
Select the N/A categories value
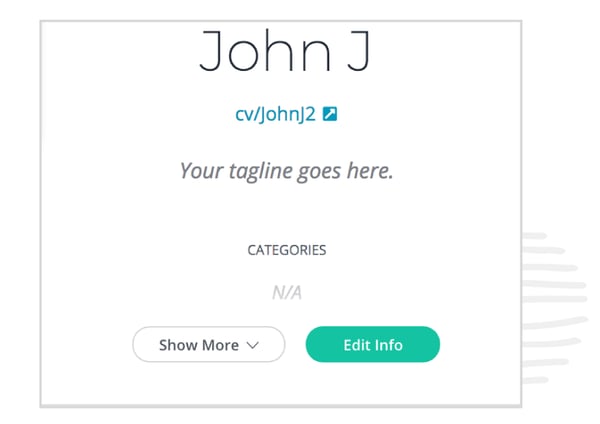[x=287, y=293]
